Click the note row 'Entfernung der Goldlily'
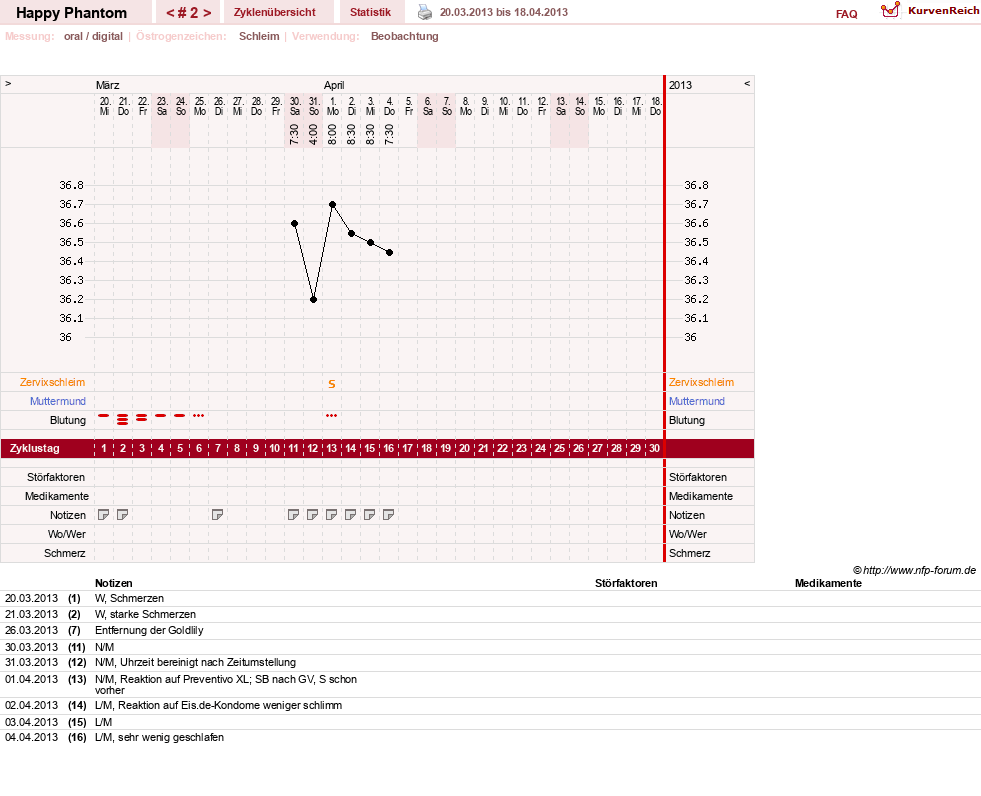 (x=149, y=630)
